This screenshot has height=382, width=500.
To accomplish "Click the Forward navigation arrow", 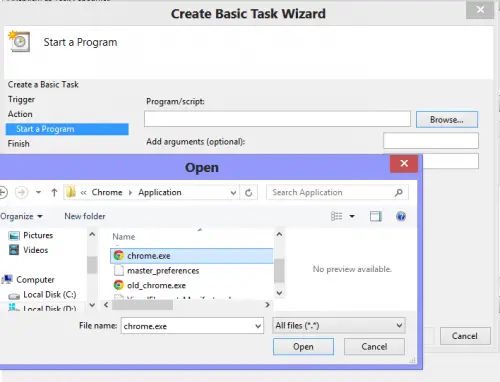I will [22, 192].
